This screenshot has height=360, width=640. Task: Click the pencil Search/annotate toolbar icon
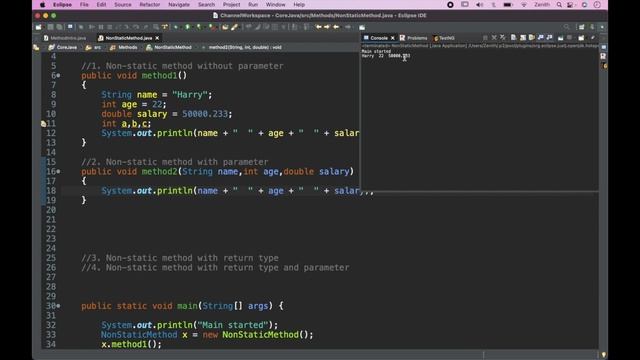tap(234, 27)
